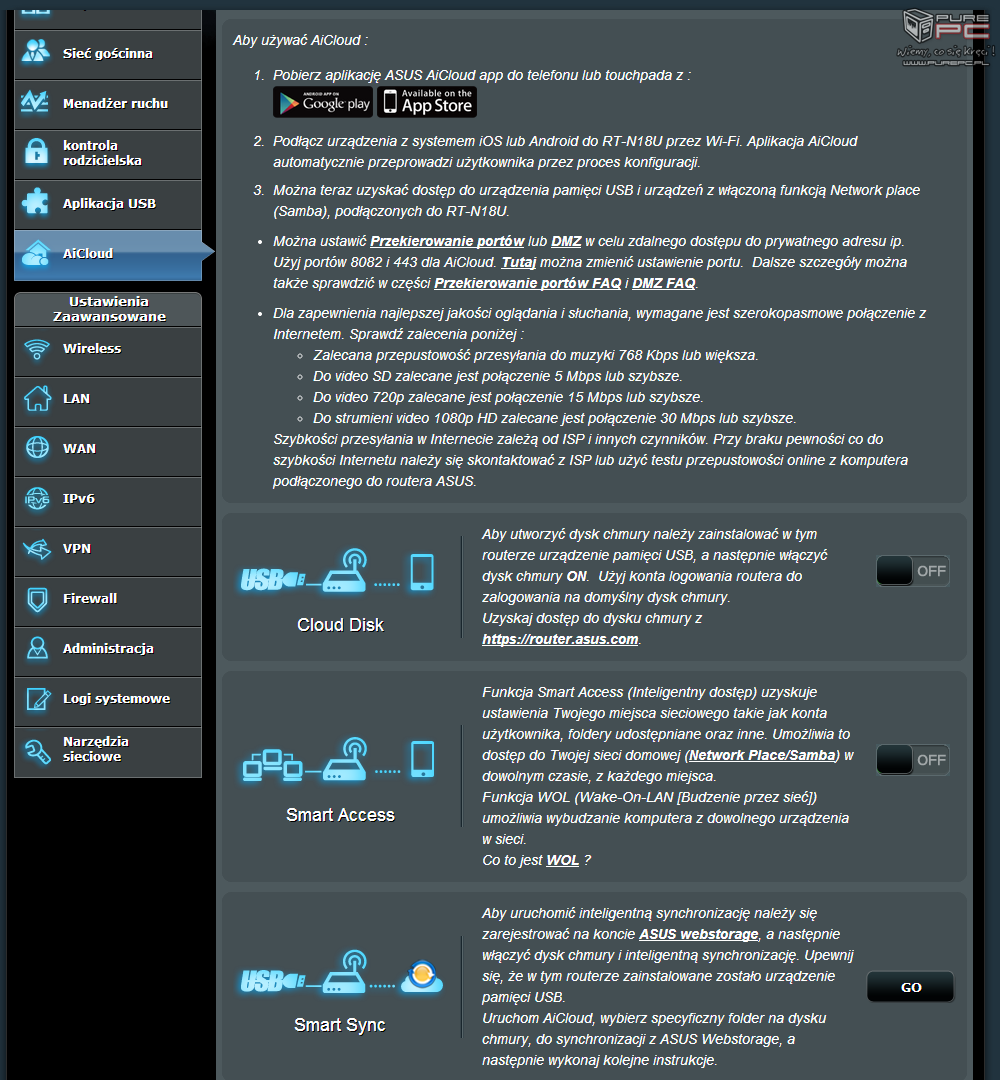Screen dimensions: 1000x1080
Task: Click the LAN house icon
Action: [x=37, y=399]
